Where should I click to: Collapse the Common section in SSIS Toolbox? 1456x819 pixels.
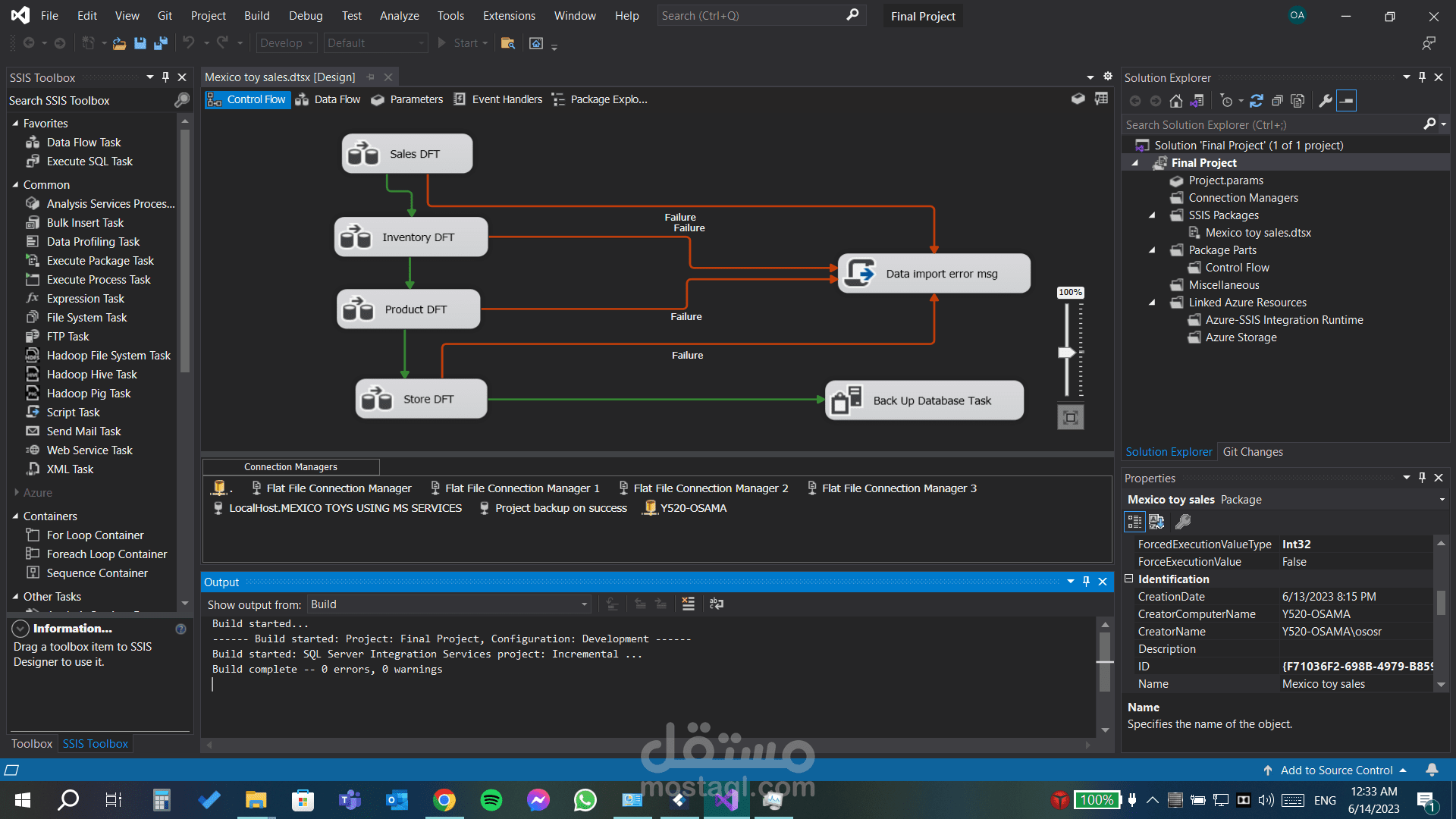click(x=15, y=185)
